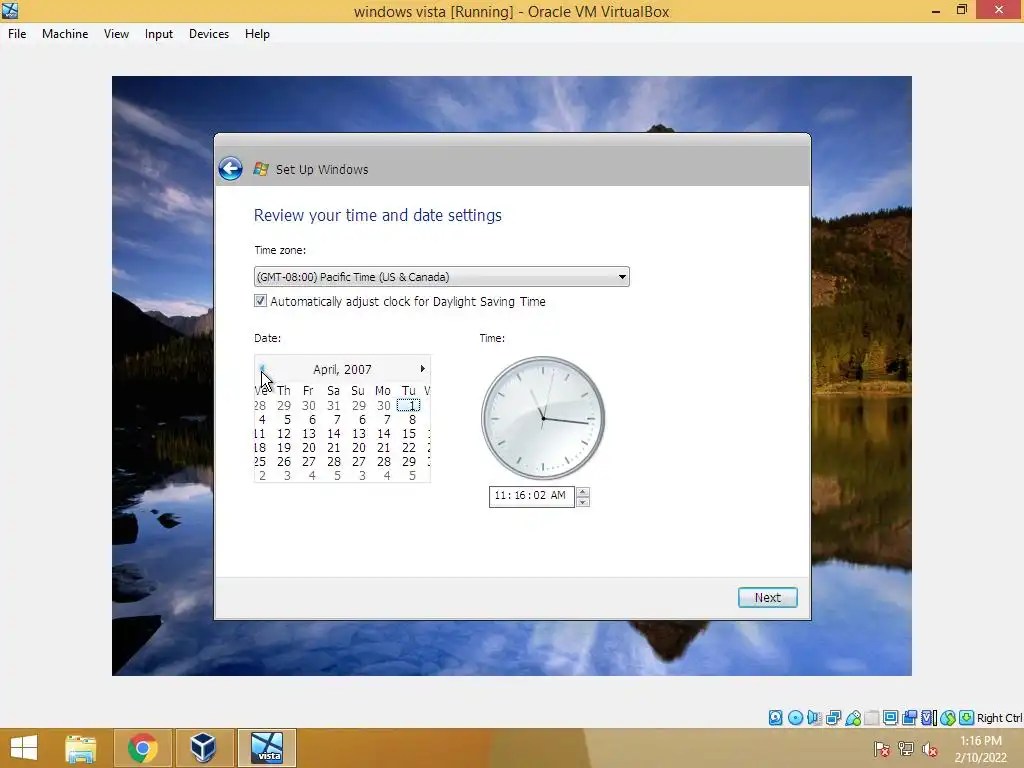
Task: Click the optical disk indicator in VirtualBox status bar
Action: 795,718
